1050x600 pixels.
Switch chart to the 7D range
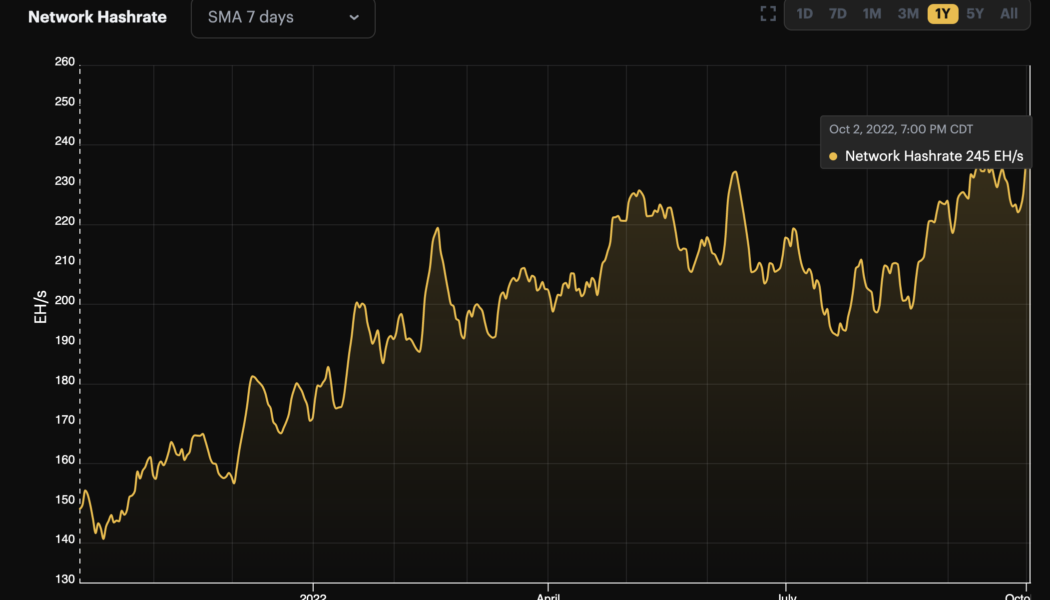tap(838, 14)
